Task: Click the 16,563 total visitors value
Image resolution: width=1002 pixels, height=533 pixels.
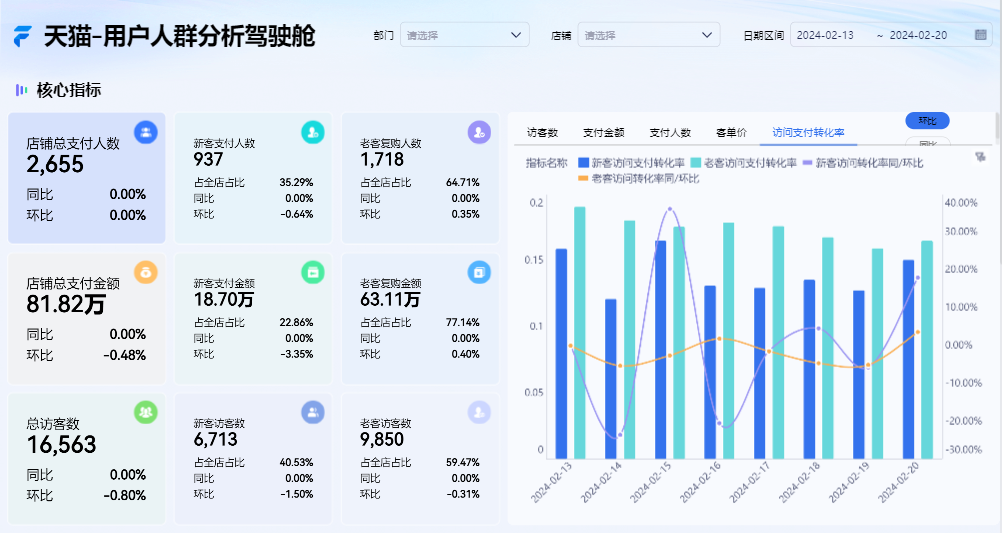Action: point(61,445)
